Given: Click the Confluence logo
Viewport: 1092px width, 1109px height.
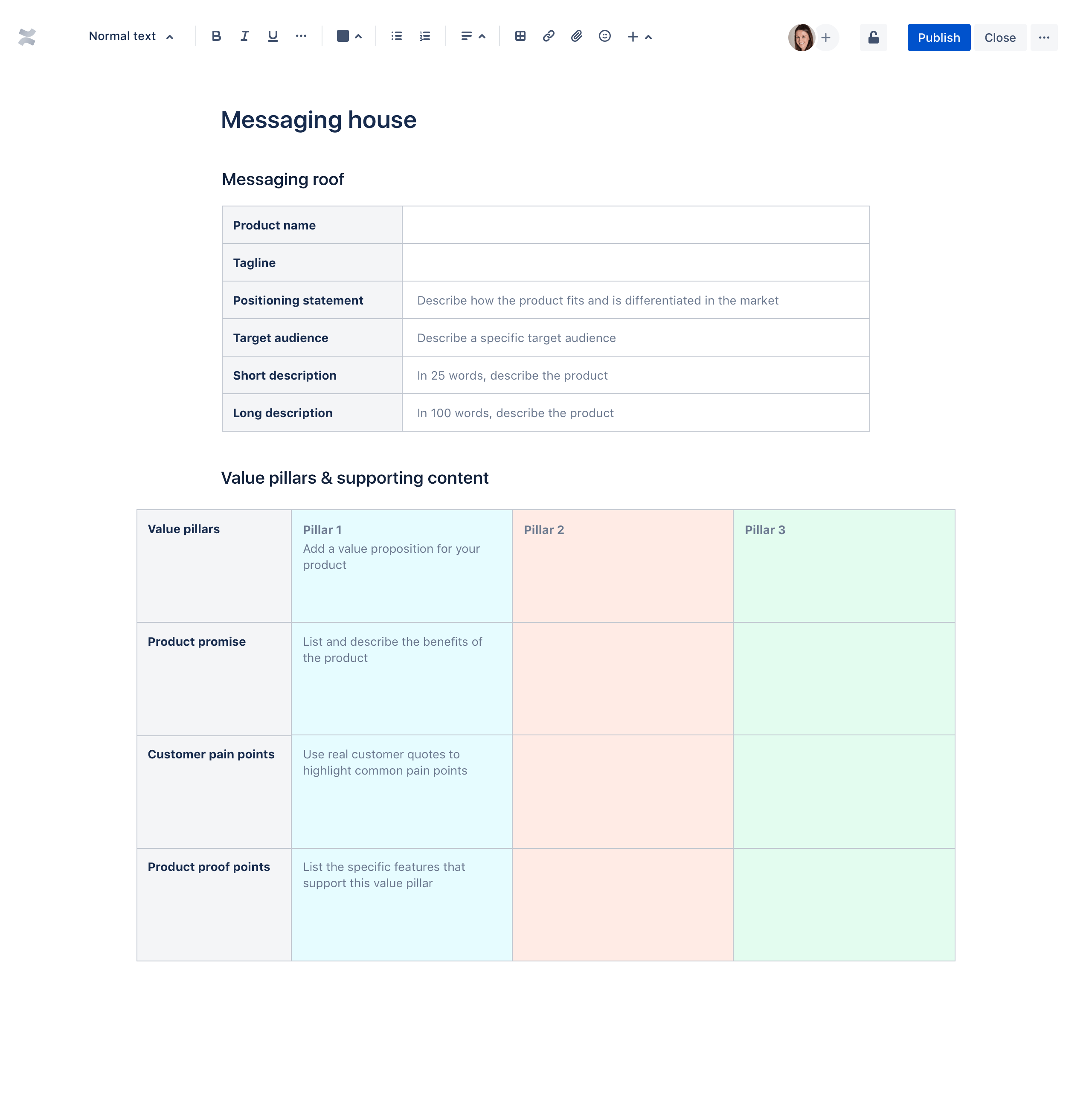Looking at the screenshot, I should [x=27, y=36].
